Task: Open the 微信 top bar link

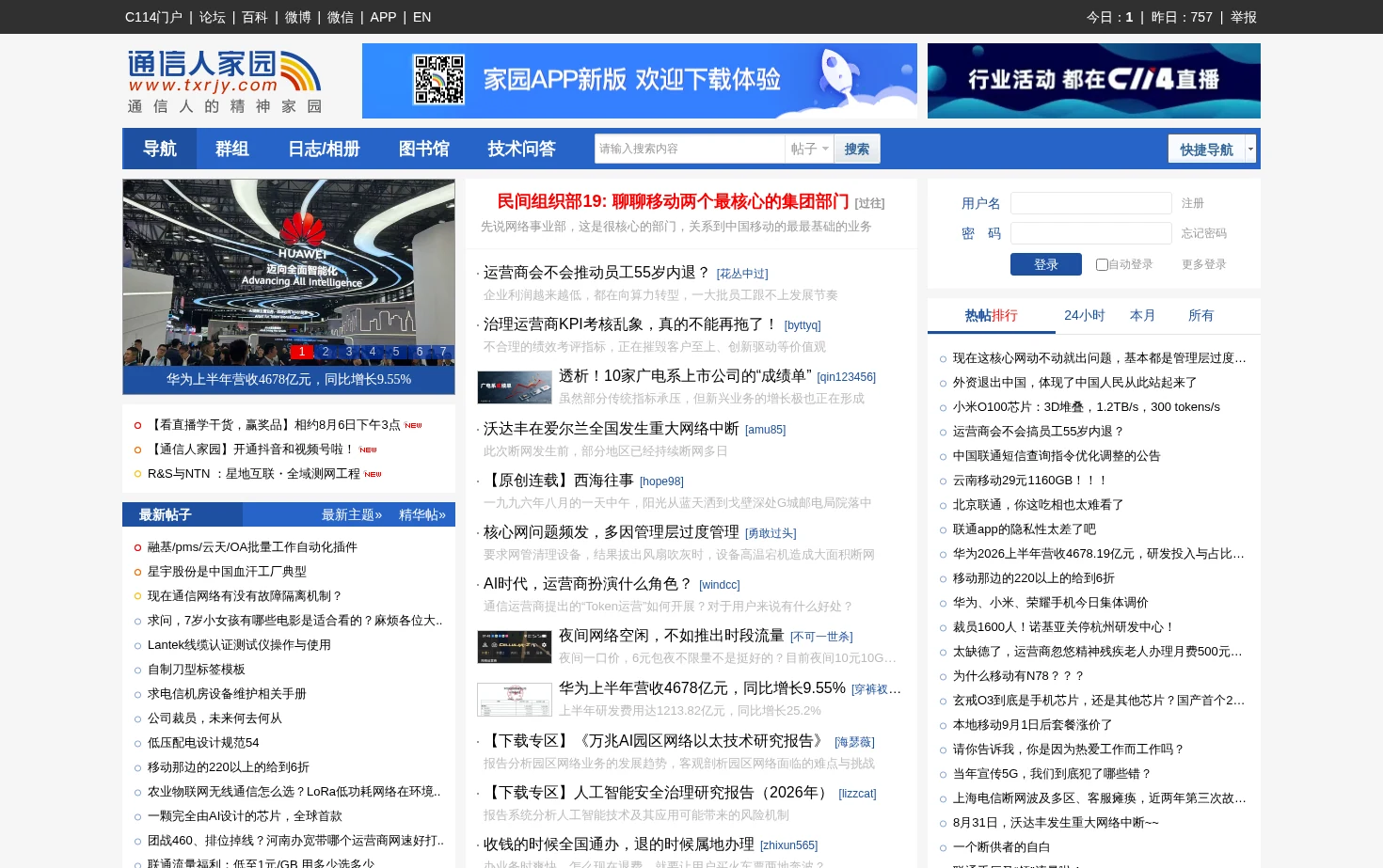Action: click(x=341, y=17)
